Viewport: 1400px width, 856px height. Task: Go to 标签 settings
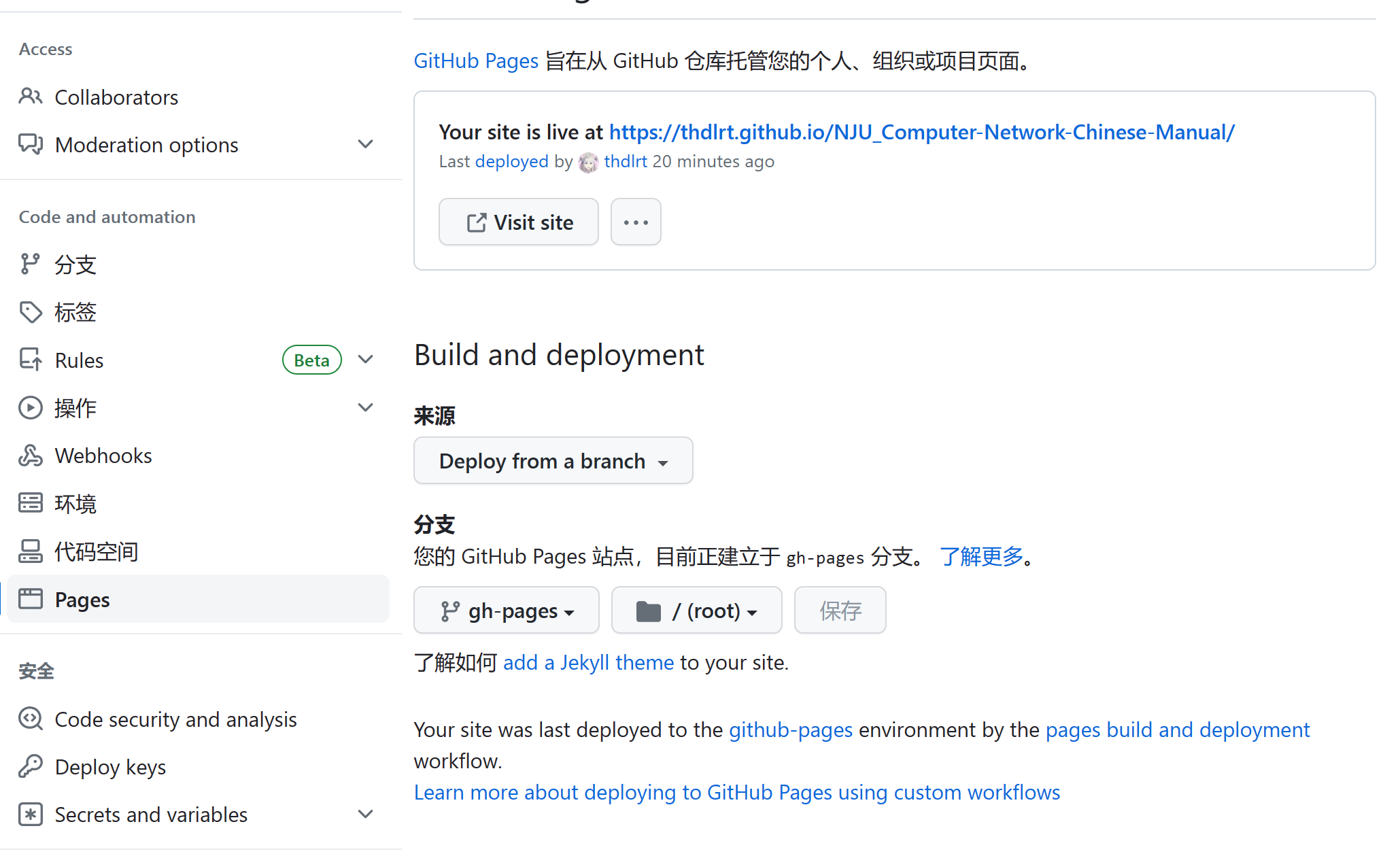pyautogui.click(x=197, y=312)
